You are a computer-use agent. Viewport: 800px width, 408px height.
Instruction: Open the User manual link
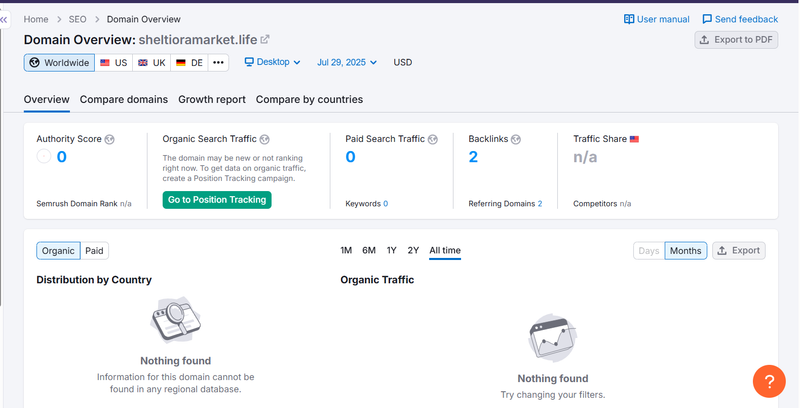(x=663, y=19)
